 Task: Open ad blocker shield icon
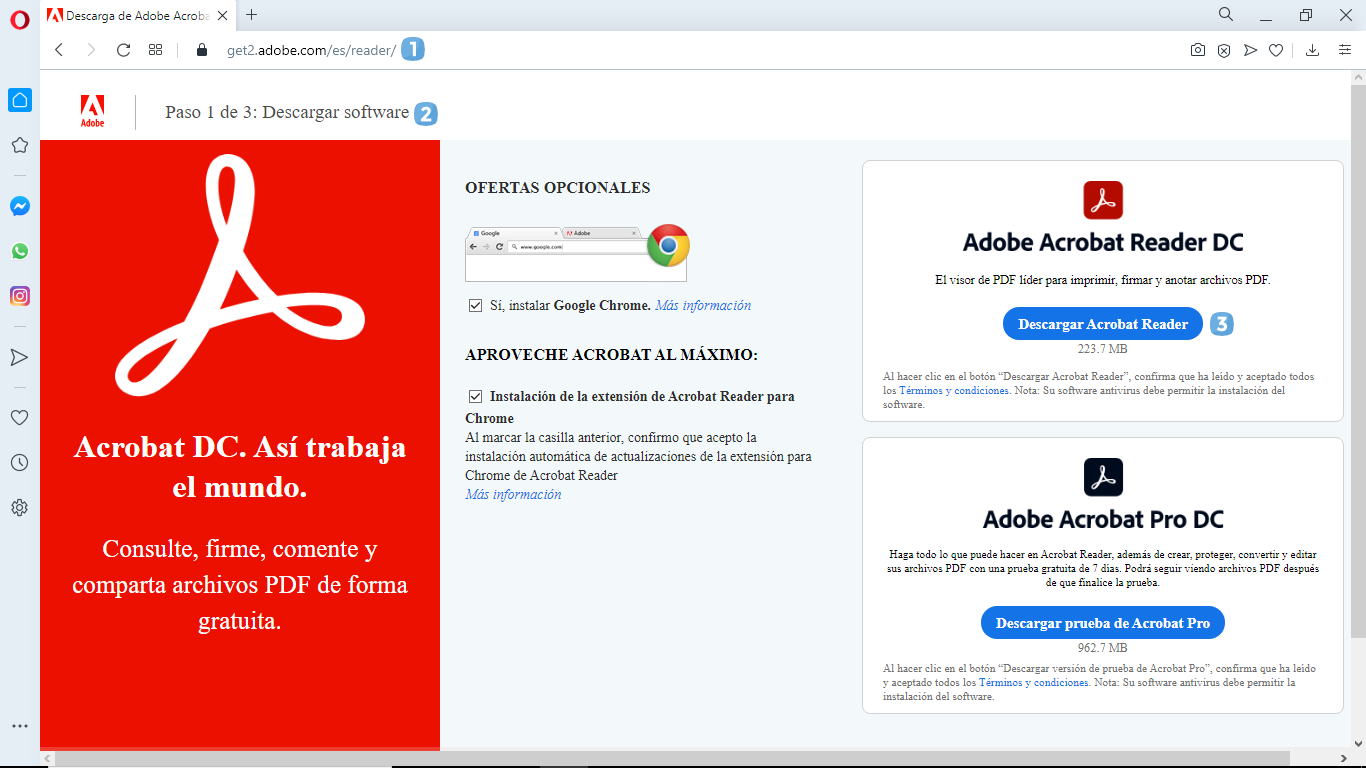[x=1223, y=50]
